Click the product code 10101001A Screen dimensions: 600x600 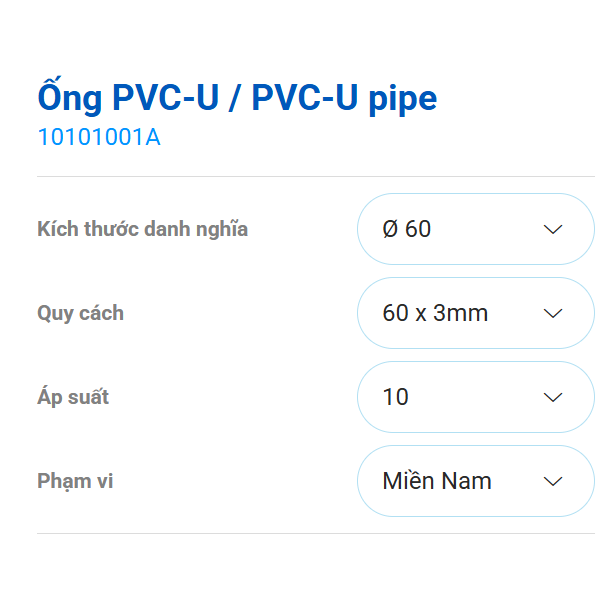click(x=98, y=138)
